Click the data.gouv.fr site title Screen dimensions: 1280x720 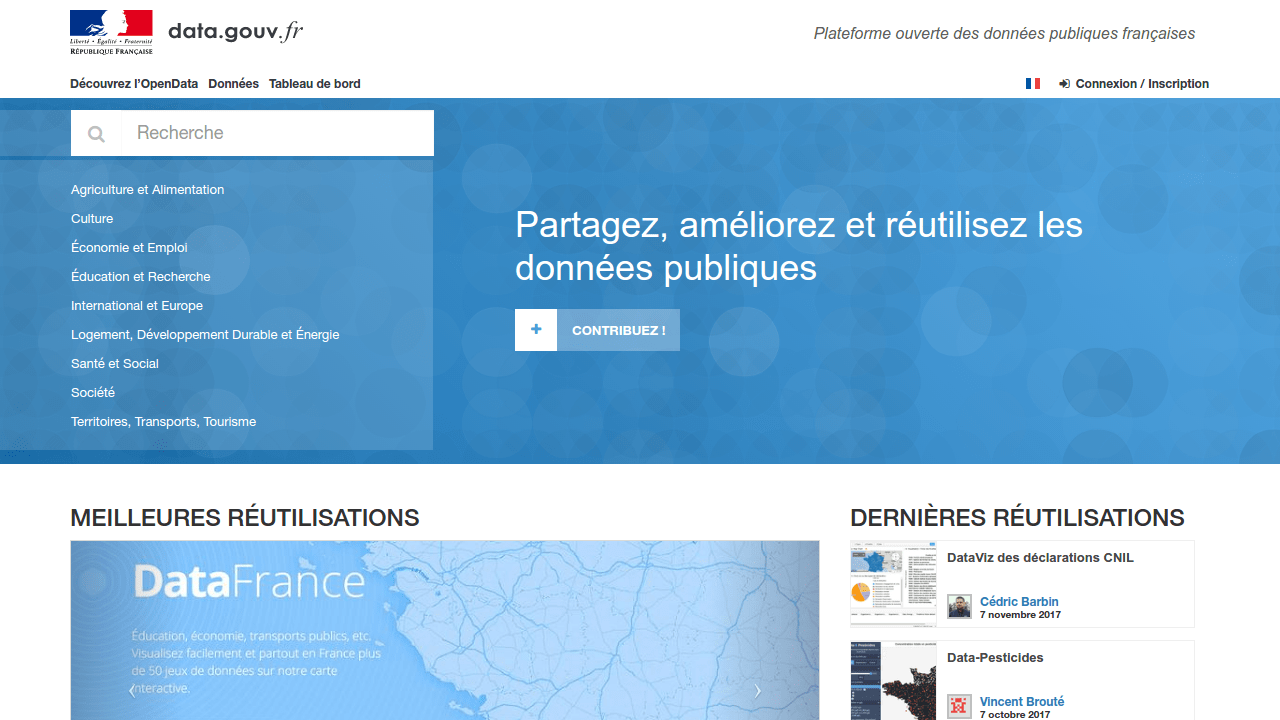click(x=235, y=32)
